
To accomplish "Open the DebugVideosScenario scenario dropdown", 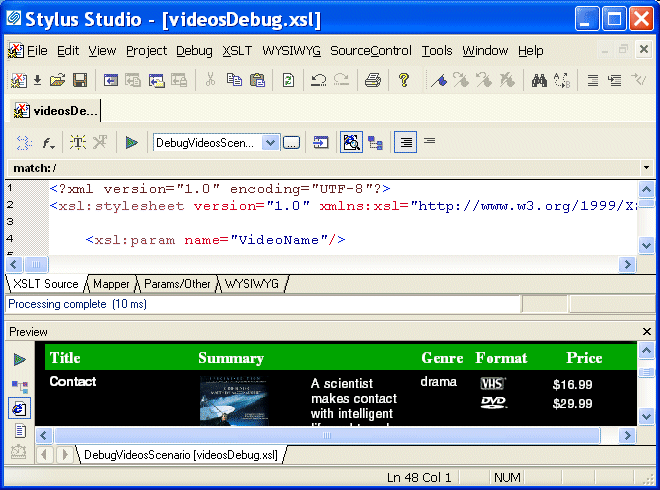I will 269,143.
